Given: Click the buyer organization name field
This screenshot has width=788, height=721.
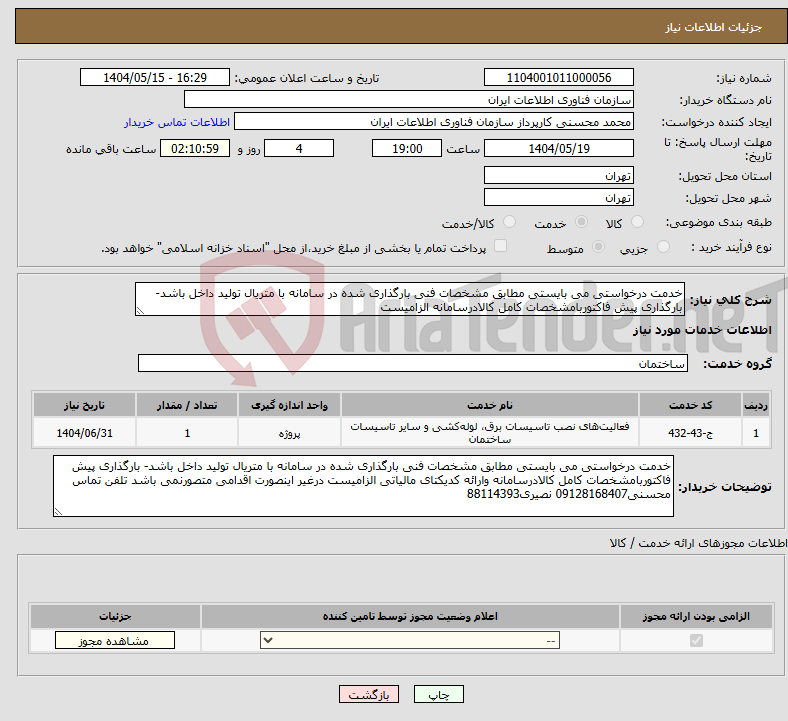Looking at the screenshot, I should [x=409, y=99].
